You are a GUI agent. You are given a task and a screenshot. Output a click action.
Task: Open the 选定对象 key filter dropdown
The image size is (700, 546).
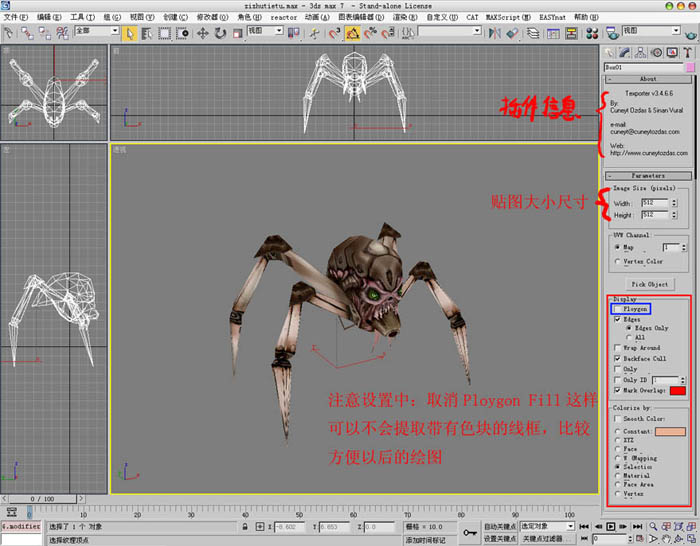(547, 527)
